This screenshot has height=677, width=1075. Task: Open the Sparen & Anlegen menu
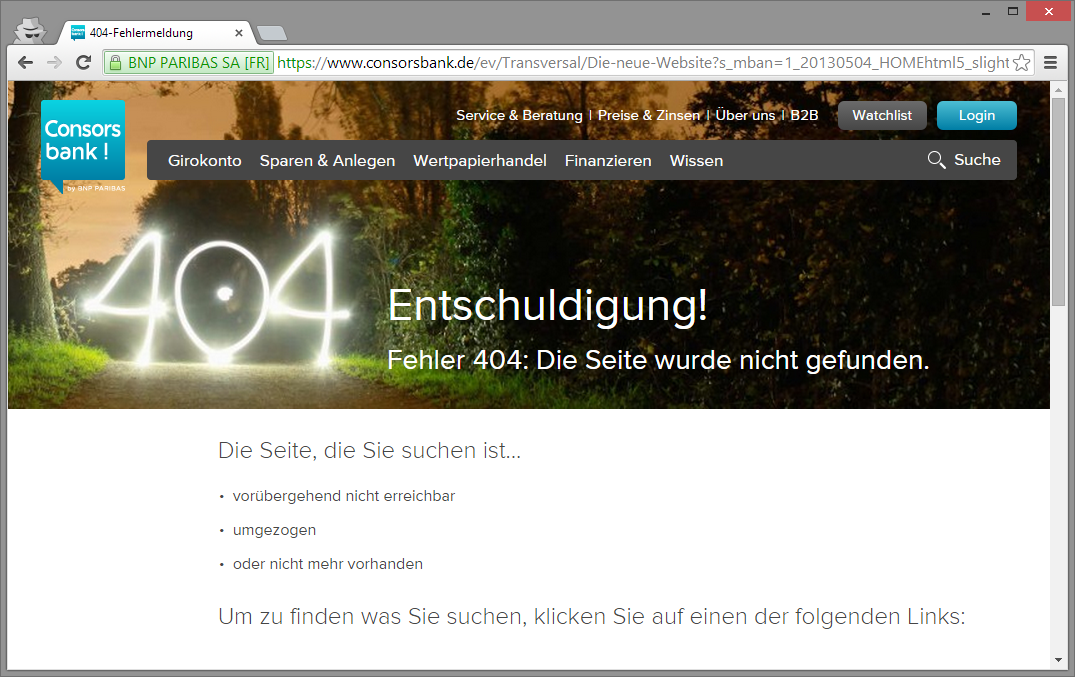click(x=327, y=161)
